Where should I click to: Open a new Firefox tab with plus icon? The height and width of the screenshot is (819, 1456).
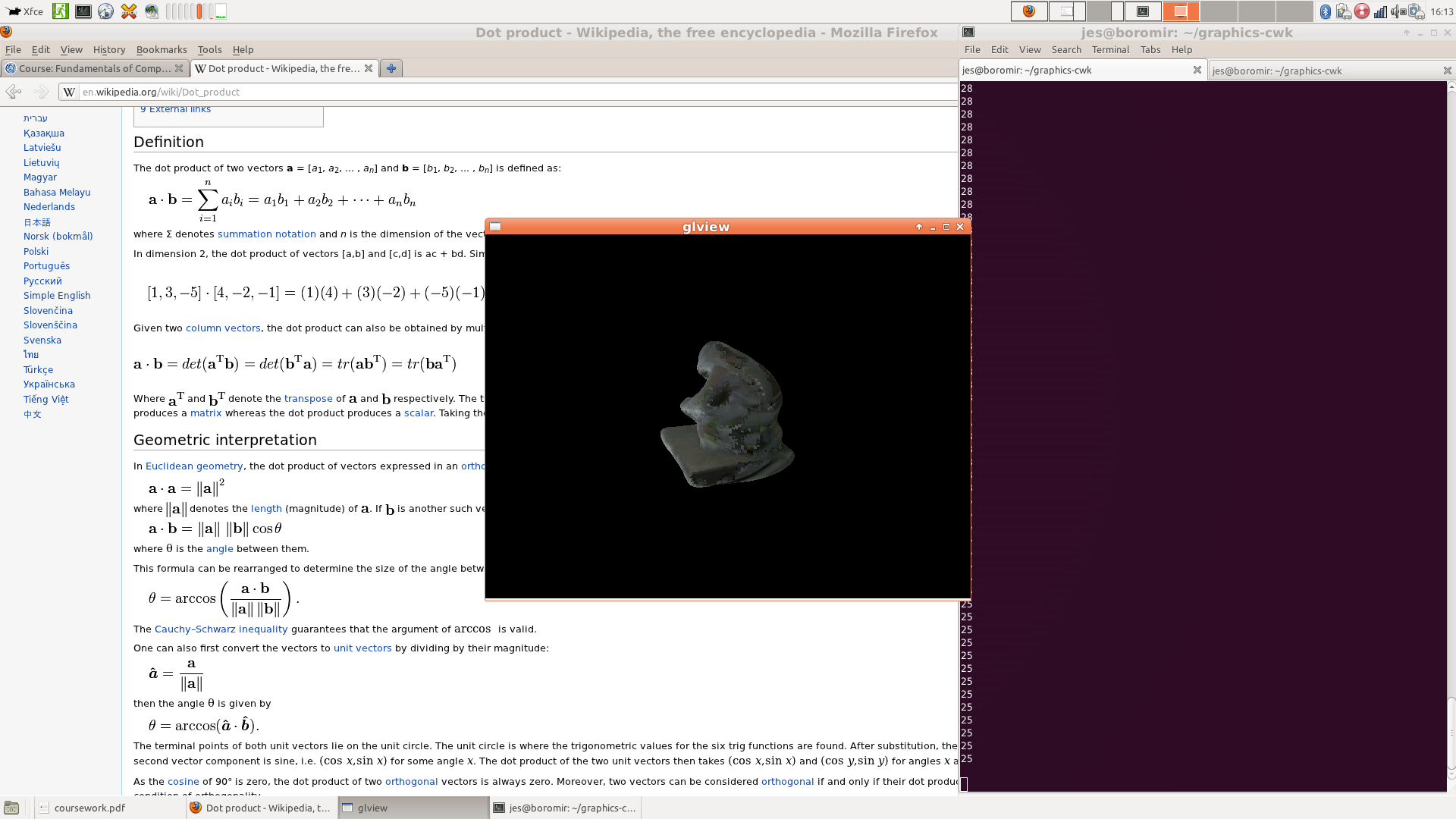coord(391,68)
